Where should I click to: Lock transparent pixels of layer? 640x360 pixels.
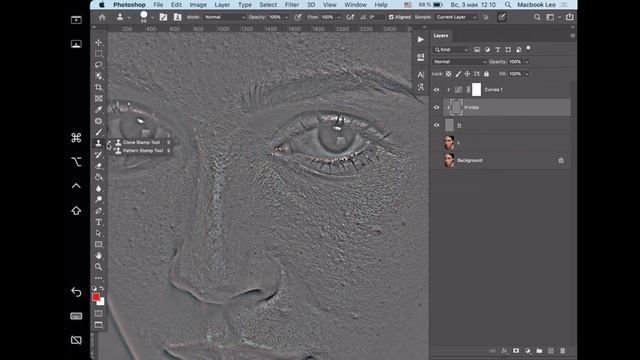(x=449, y=74)
